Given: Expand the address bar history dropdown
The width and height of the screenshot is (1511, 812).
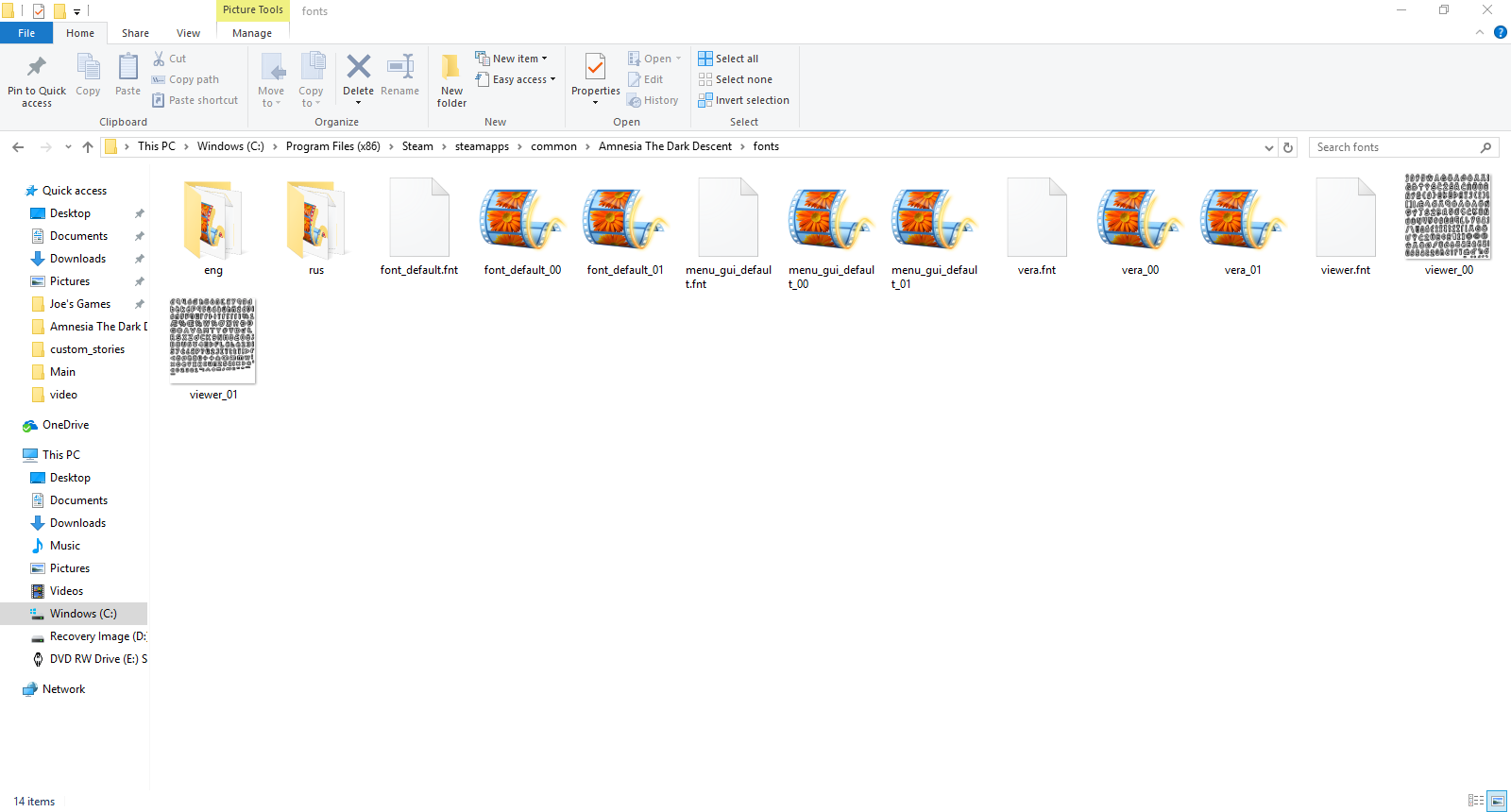Looking at the screenshot, I should [1268, 147].
